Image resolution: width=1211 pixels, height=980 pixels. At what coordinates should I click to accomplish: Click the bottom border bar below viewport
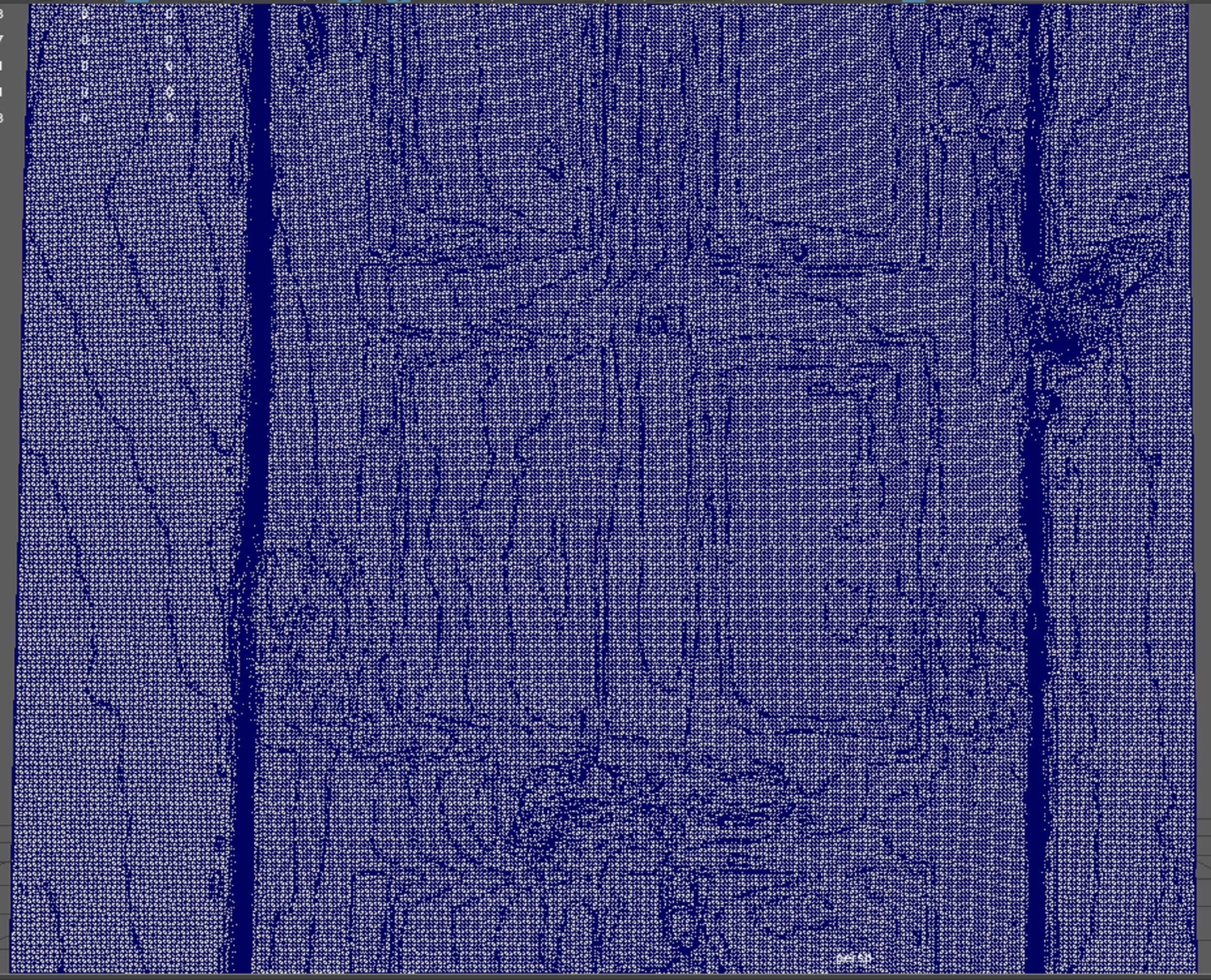[x=605, y=976]
